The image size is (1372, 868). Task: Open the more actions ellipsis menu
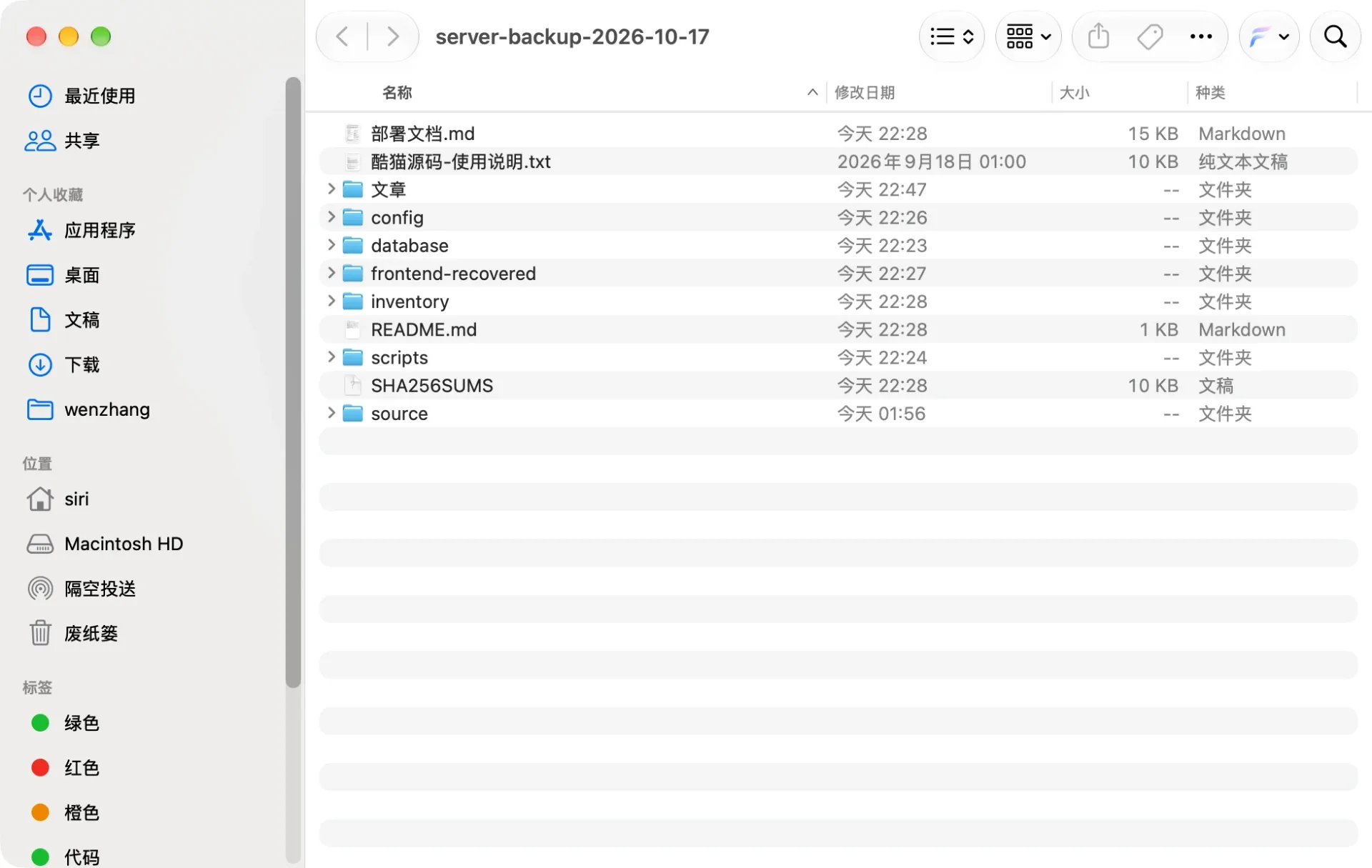1201,36
